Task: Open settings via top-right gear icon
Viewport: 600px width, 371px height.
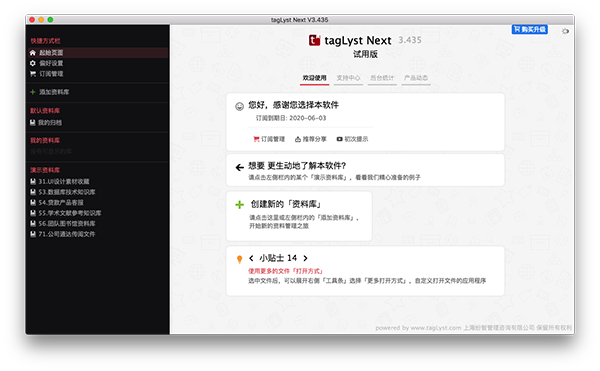Action: click(565, 31)
